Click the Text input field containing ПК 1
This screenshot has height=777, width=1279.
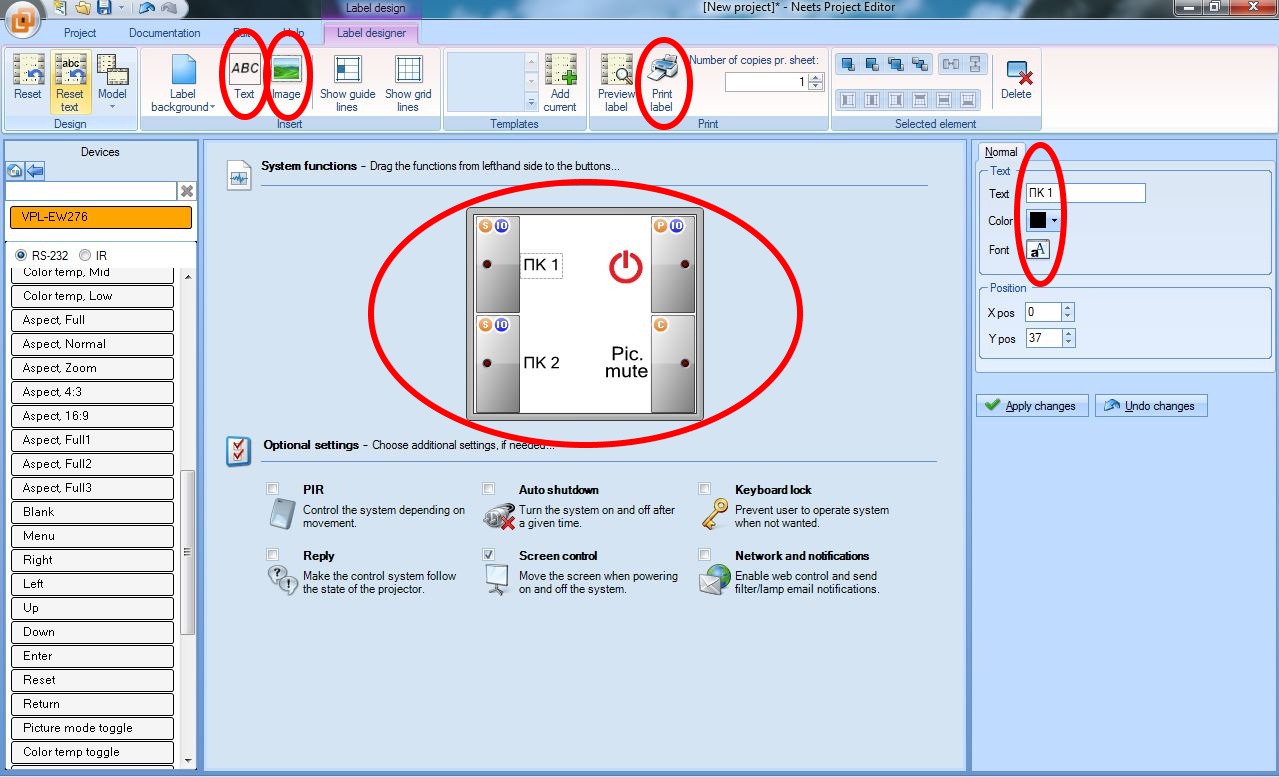click(1085, 193)
